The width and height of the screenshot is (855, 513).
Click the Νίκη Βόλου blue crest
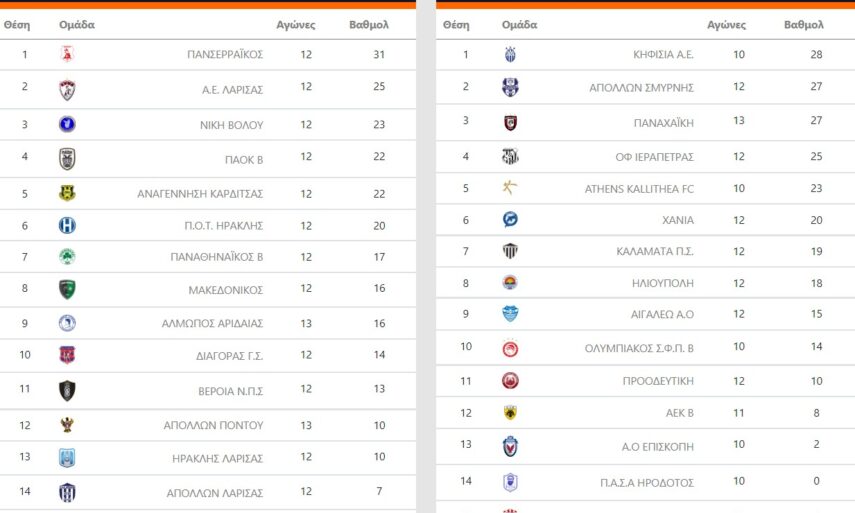(x=67, y=125)
